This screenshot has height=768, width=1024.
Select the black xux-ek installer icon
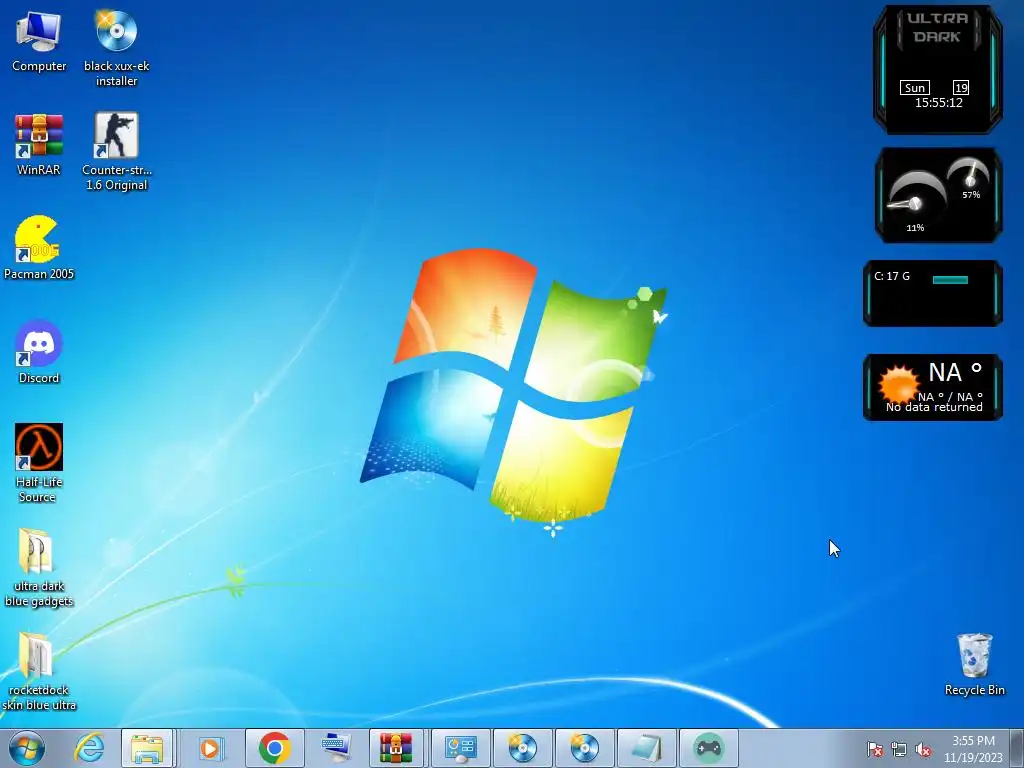click(x=116, y=49)
